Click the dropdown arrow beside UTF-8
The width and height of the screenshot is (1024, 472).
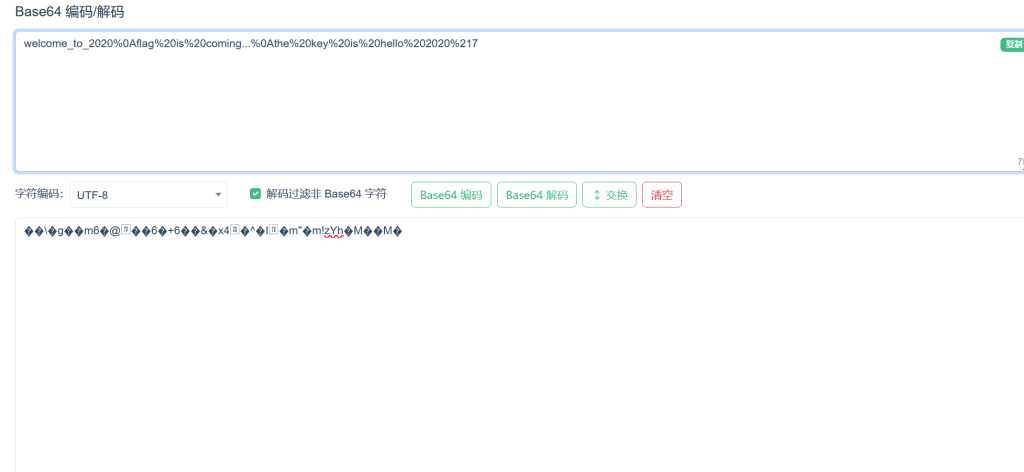[x=218, y=195]
